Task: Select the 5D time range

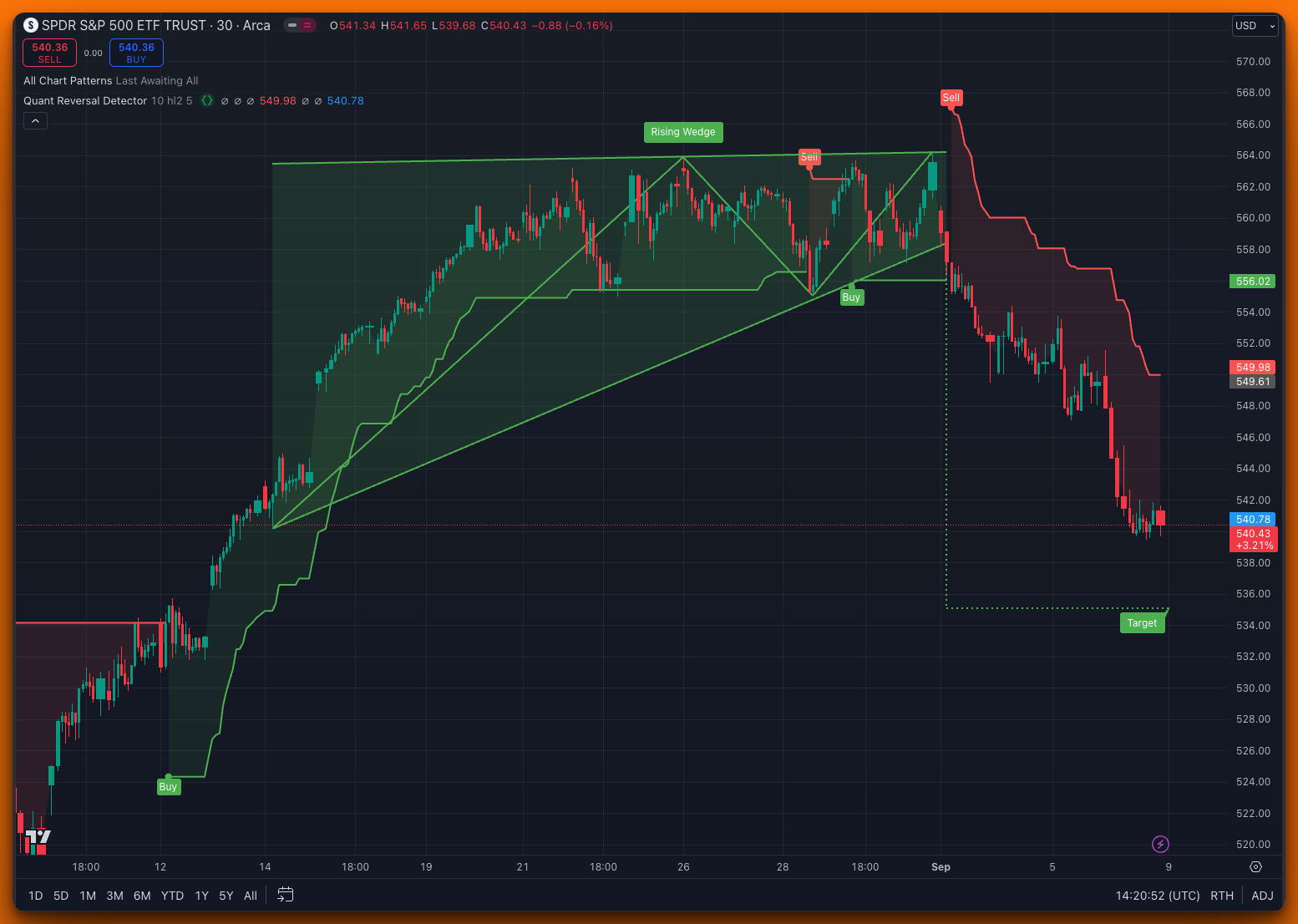Action: coord(61,896)
